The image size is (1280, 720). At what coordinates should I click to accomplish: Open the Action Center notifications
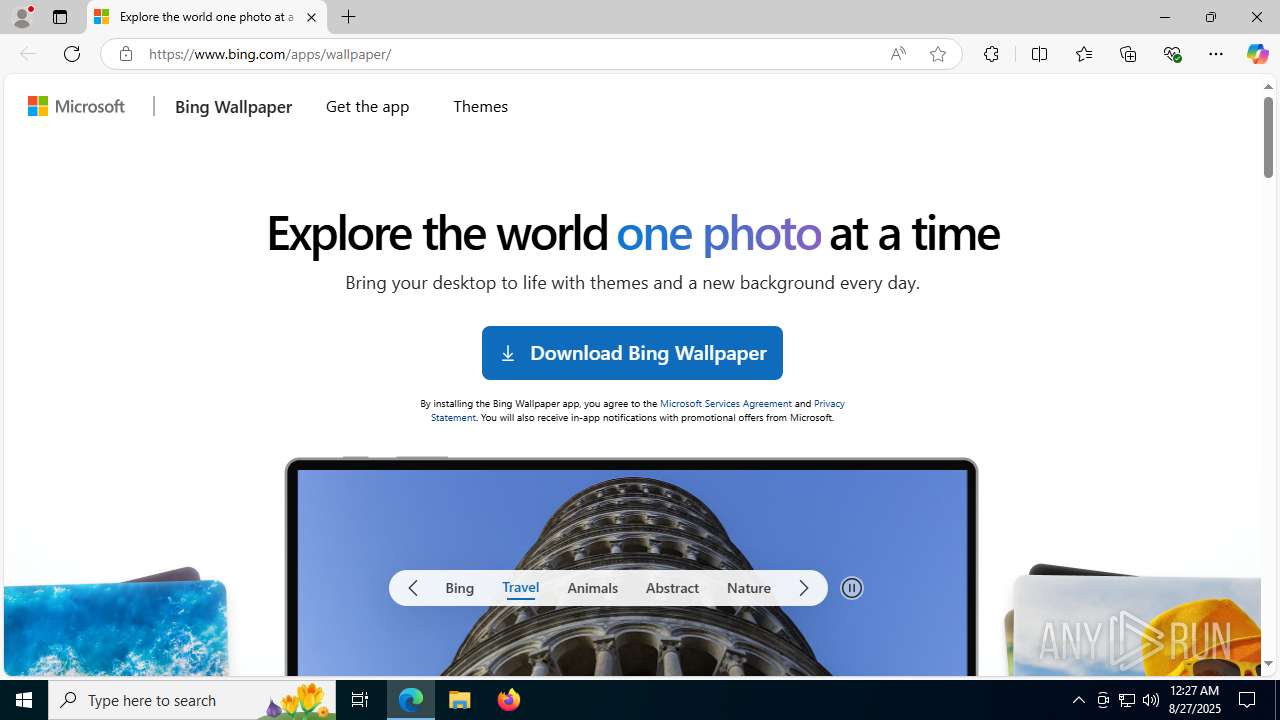[x=1248, y=700]
